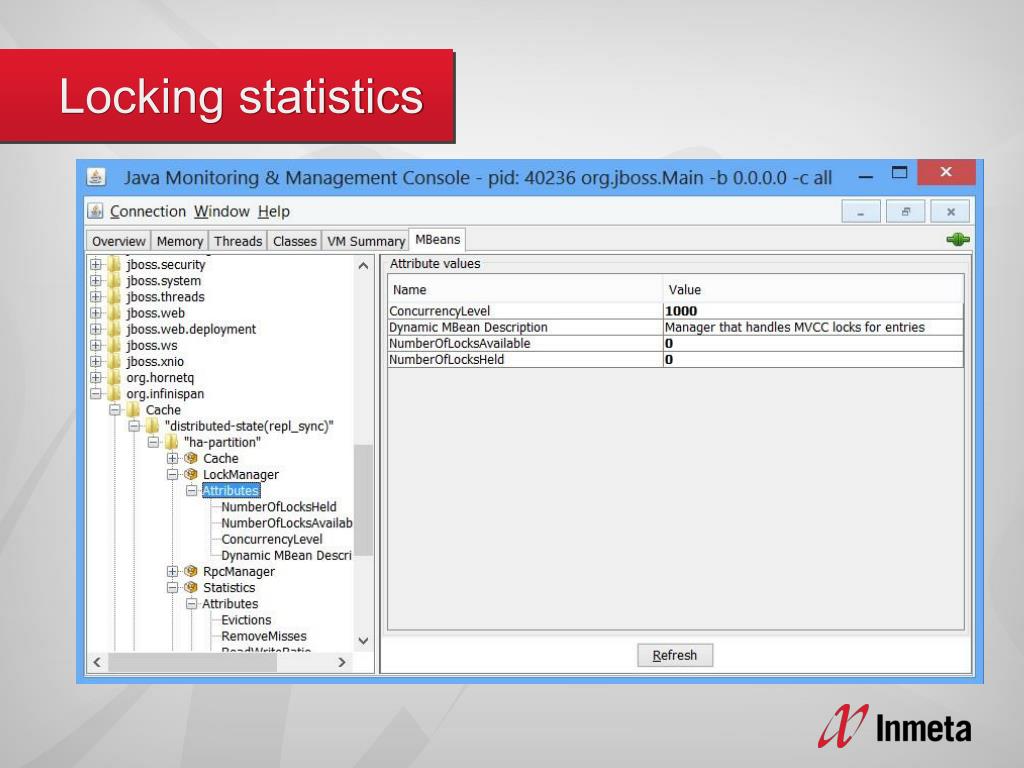Expand the RpcManager node
This screenshot has width=1024, height=768.
click(172, 571)
